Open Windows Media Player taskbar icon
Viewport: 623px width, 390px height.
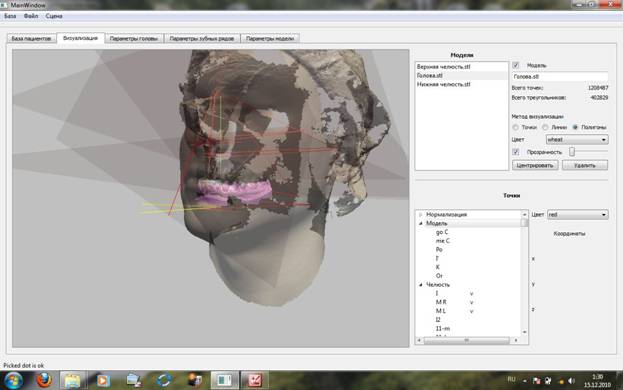tap(103, 381)
